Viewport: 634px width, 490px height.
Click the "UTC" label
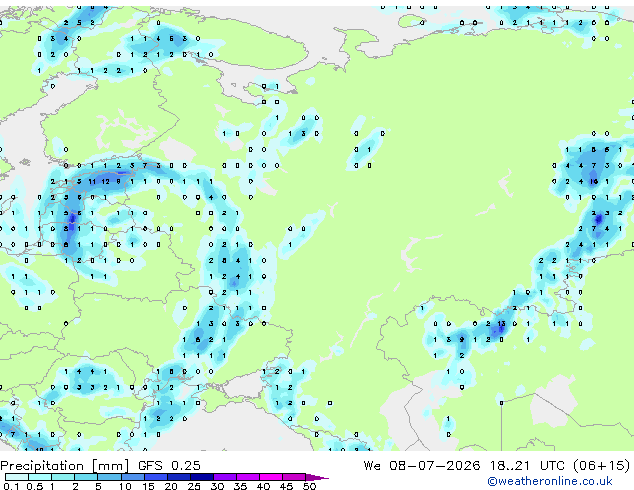point(553,465)
